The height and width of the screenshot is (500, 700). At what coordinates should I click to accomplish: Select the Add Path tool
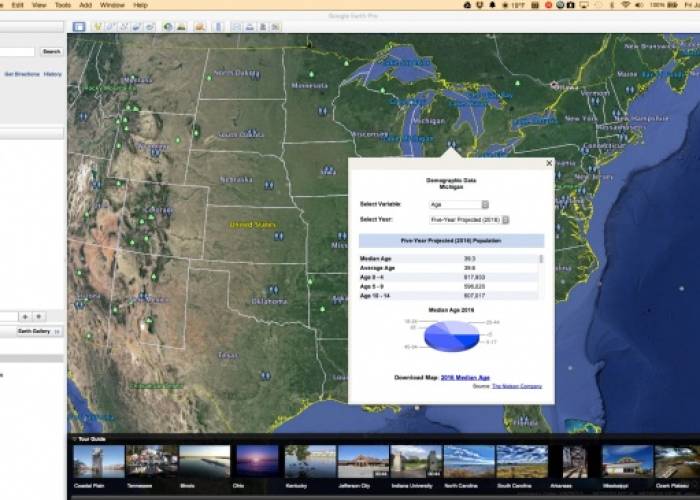pyautogui.click(x=124, y=27)
